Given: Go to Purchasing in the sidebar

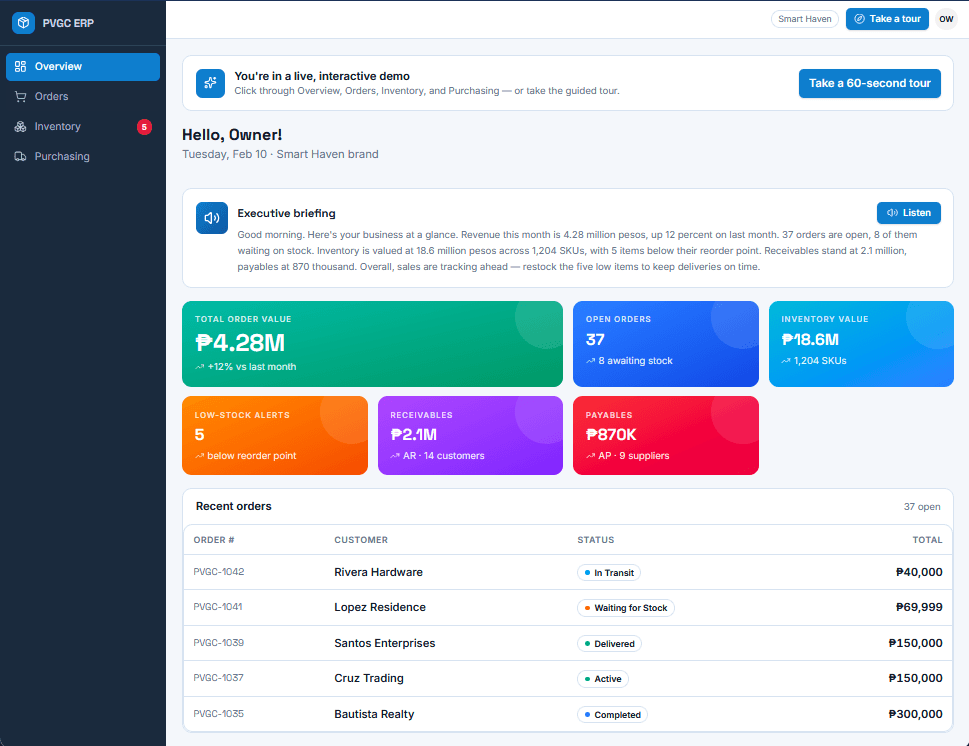Looking at the screenshot, I should [x=83, y=156].
